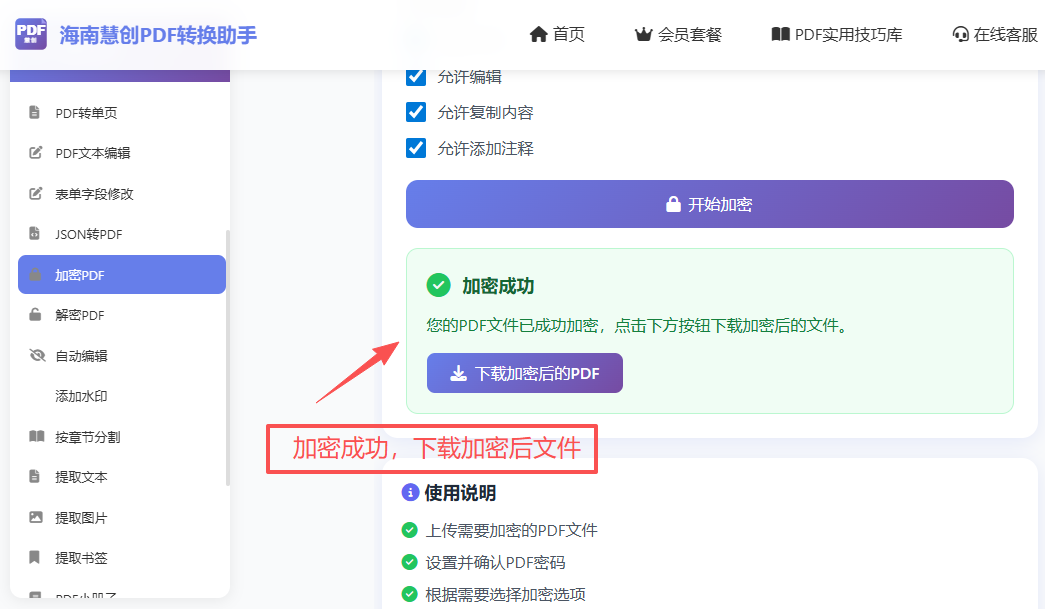Select 自动编辑 in the sidebar
The width and height of the screenshot is (1045, 609).
tap(122, 356)
